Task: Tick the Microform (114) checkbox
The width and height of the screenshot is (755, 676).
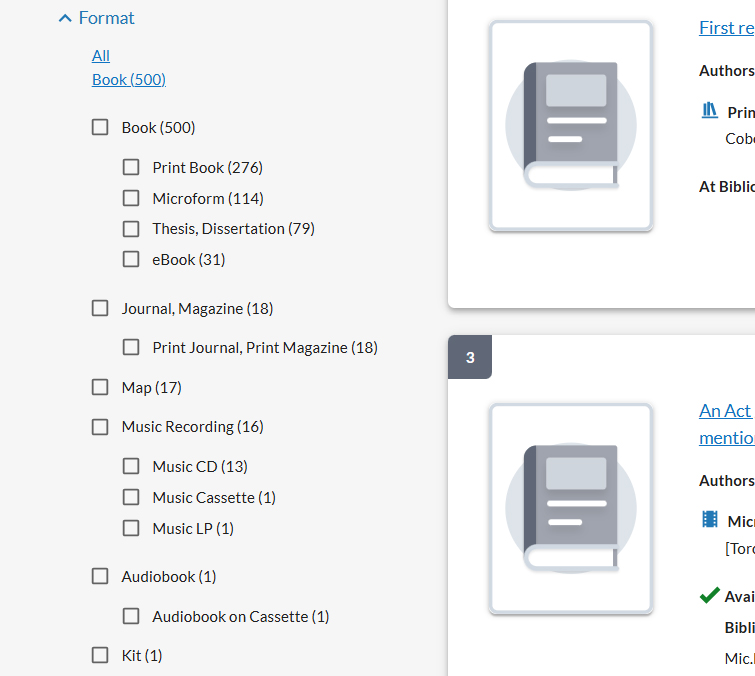Action: (x=131, y=198)
